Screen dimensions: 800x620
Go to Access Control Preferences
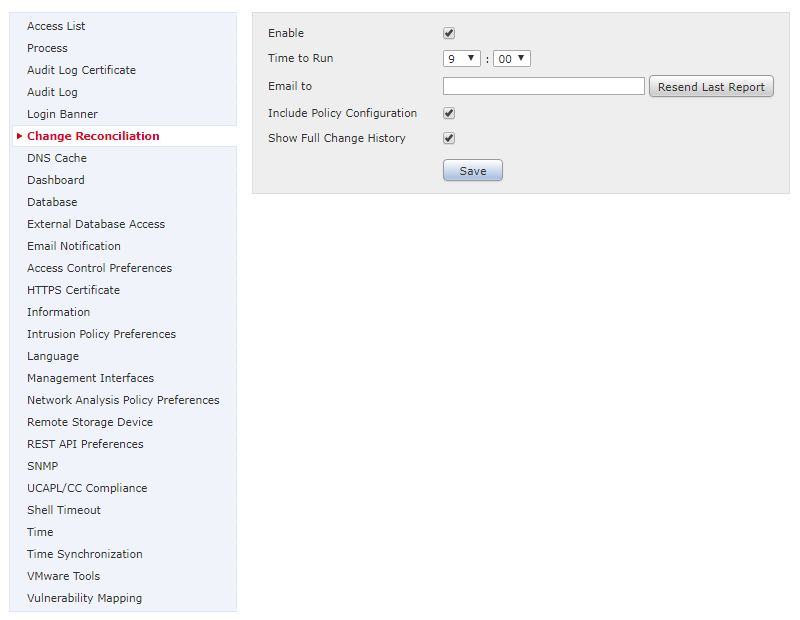coord(99,267)
